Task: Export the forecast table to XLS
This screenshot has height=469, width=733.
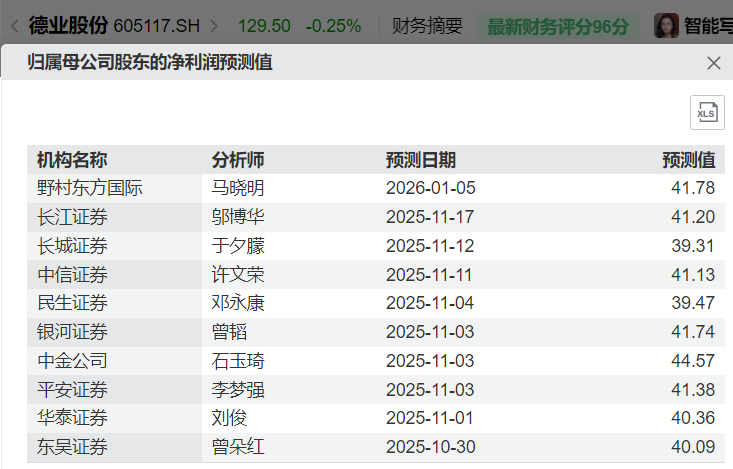Action: click(x=707, y=113)
